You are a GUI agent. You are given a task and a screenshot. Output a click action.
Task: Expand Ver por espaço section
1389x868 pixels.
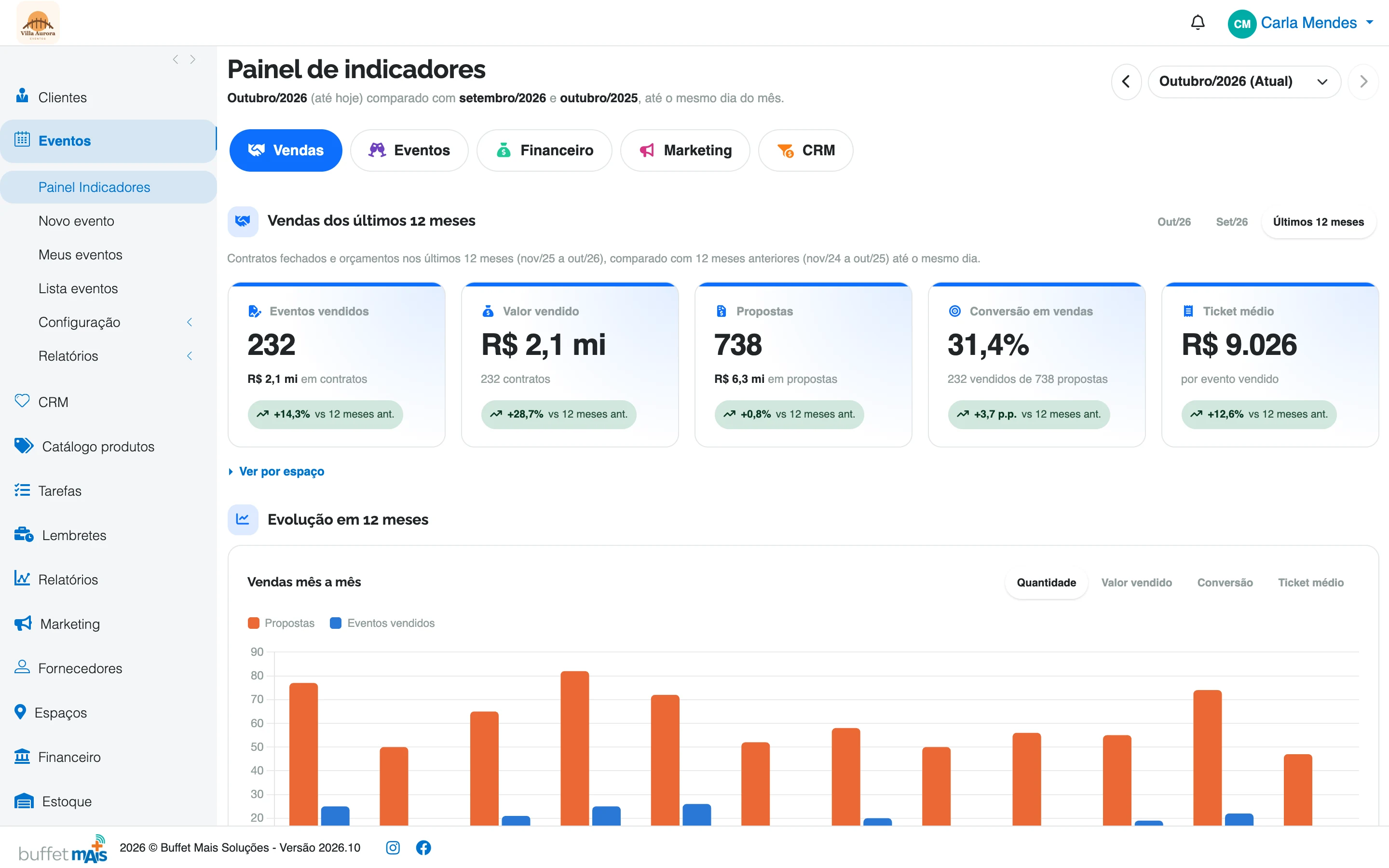click(x=276, y=471)
